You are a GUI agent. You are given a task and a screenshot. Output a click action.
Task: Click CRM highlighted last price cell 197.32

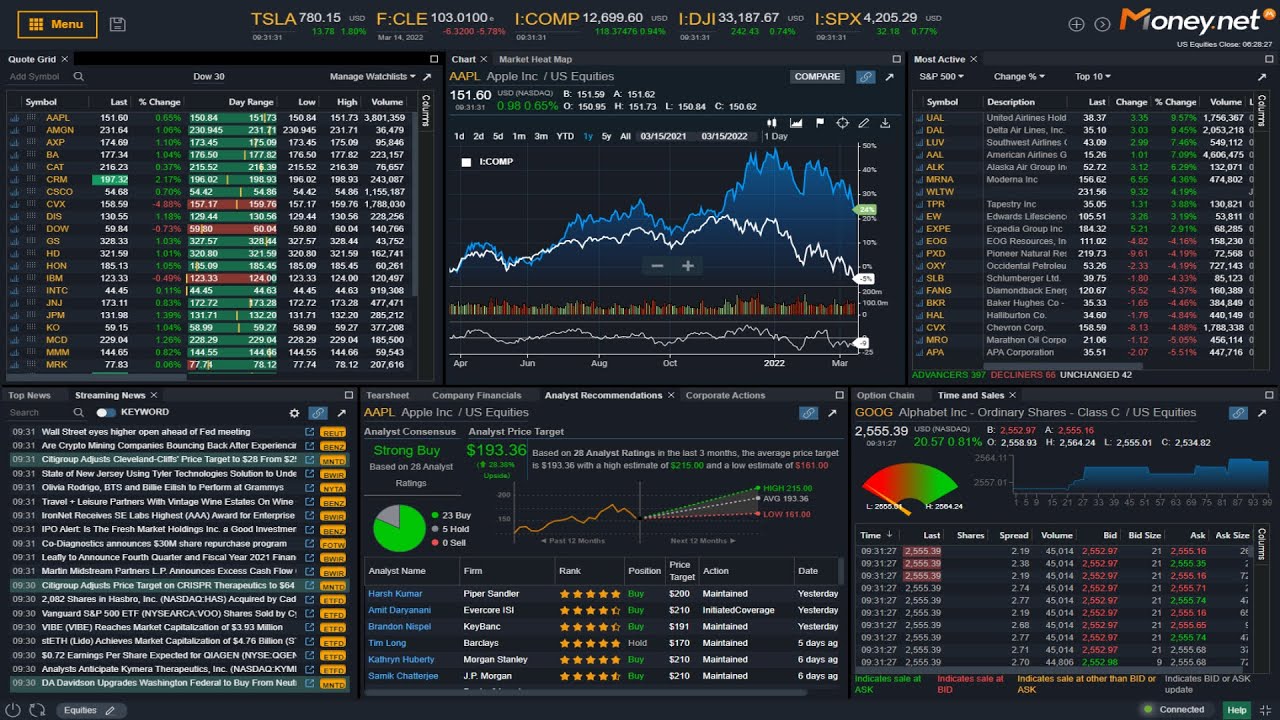(109, 179)
